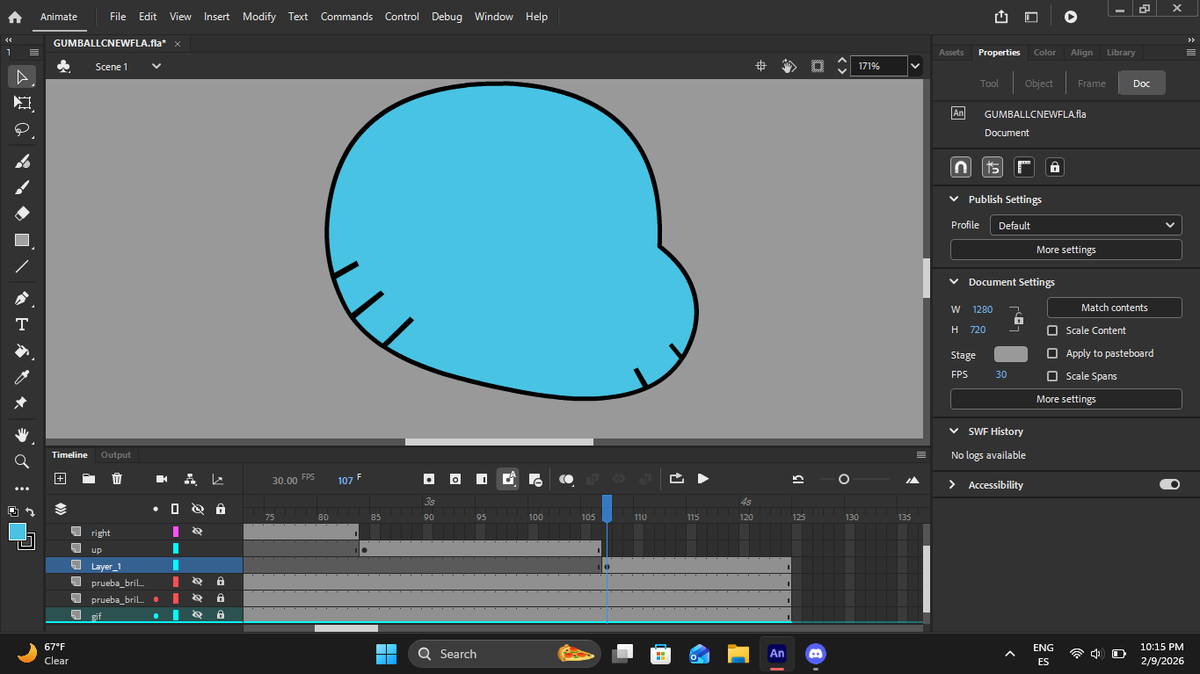Toggle the Snap to Objects magnet button
This screenshot has width=1200, height=674.
[961, 167]
